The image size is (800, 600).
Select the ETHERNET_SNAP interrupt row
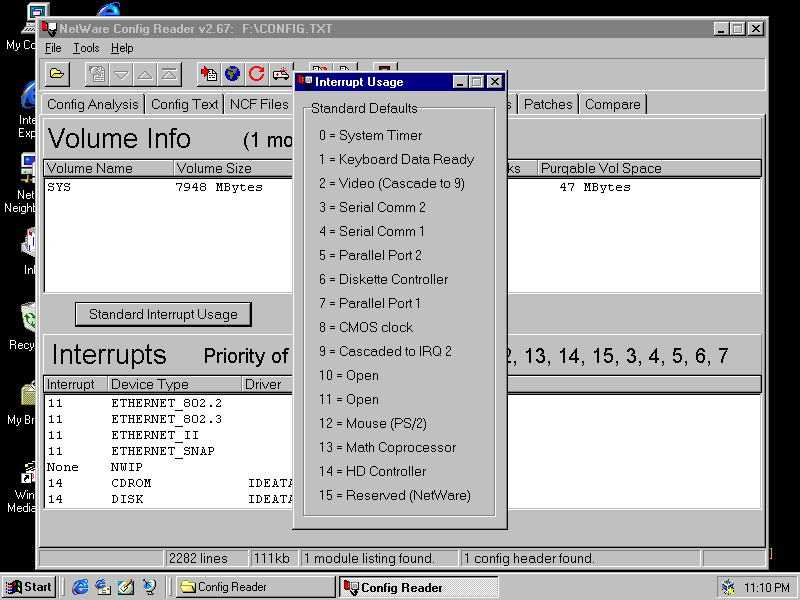point(169,451)
